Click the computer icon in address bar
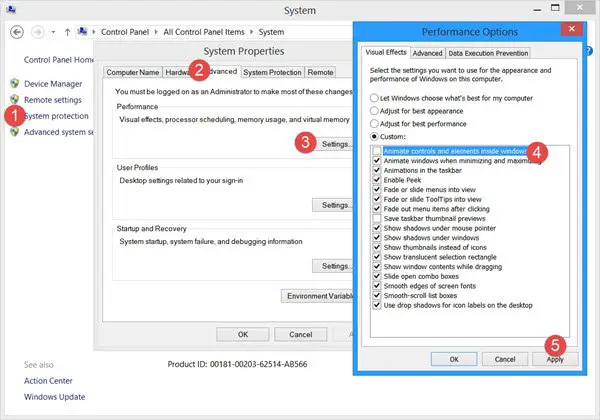This screenshot has height=420, width=600. [82, 31]
